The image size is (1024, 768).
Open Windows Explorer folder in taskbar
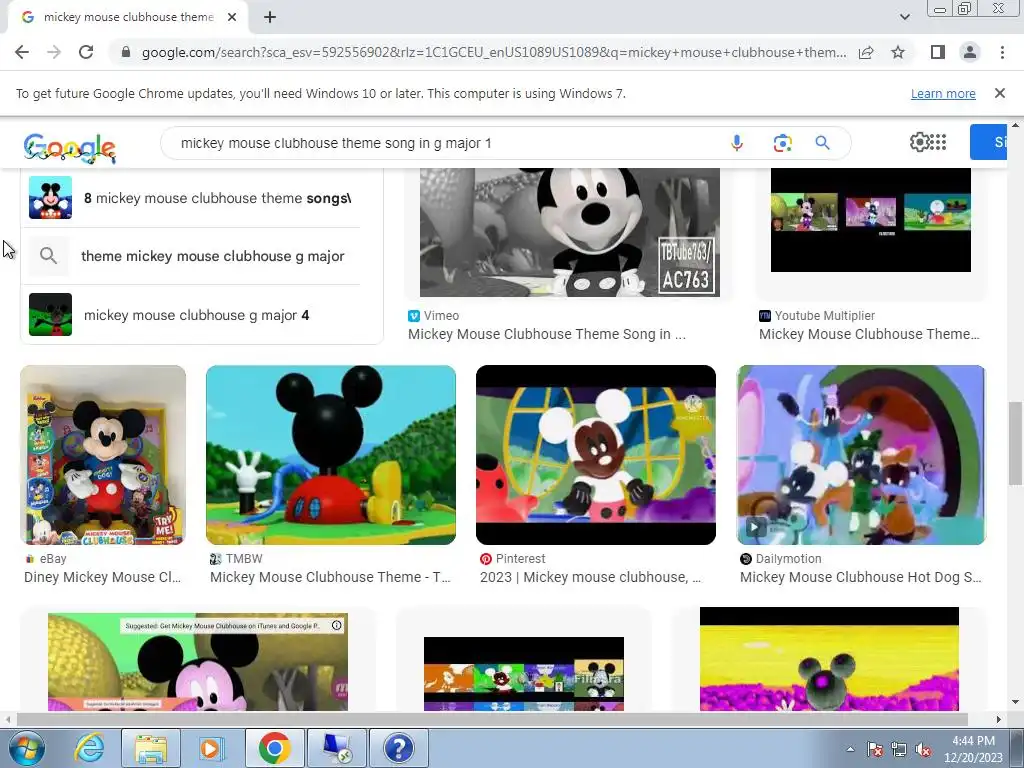[151, 748]
